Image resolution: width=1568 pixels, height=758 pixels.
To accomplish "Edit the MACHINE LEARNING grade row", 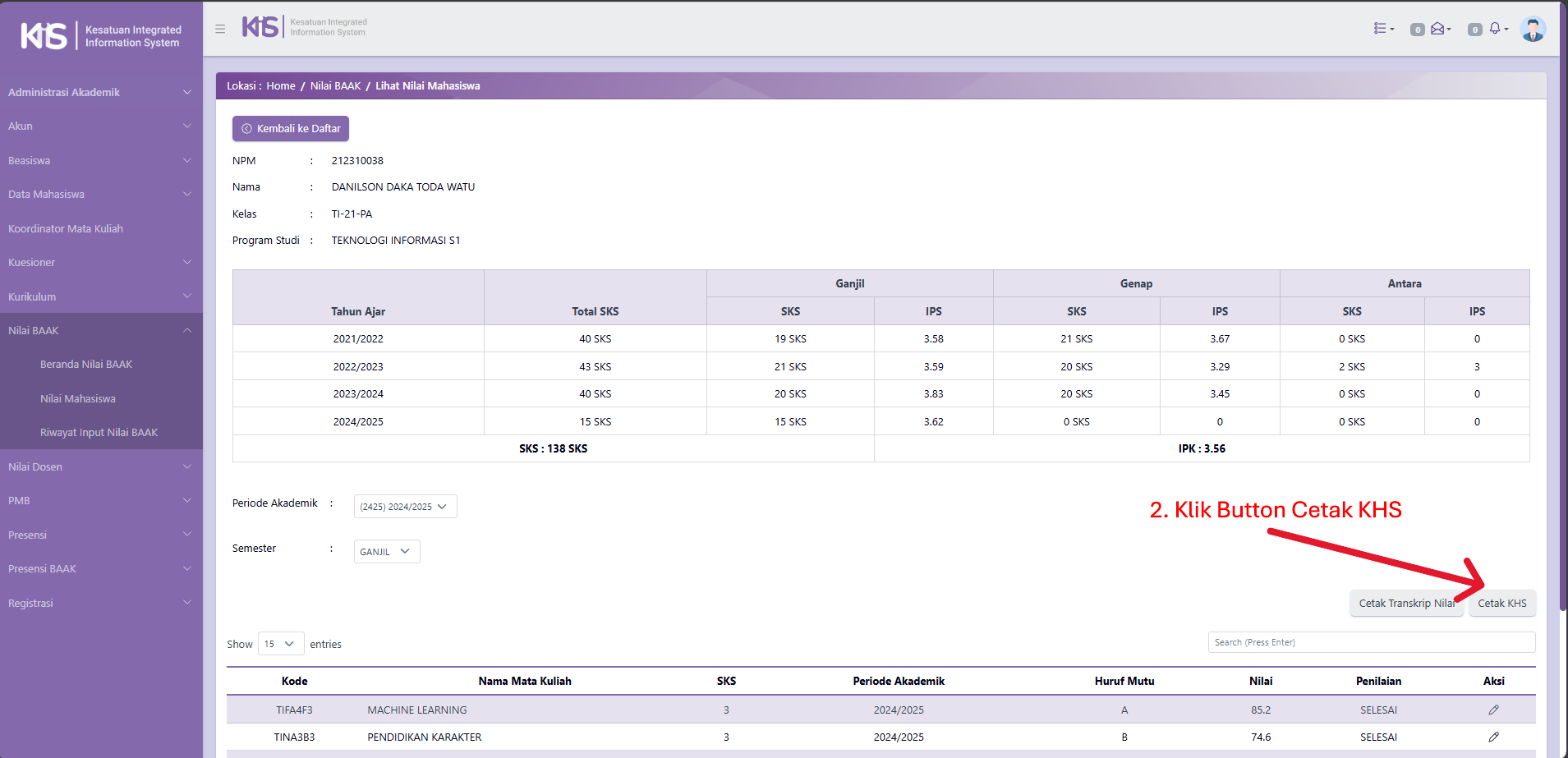I will pyautogui.click(x=1493, y=710).
